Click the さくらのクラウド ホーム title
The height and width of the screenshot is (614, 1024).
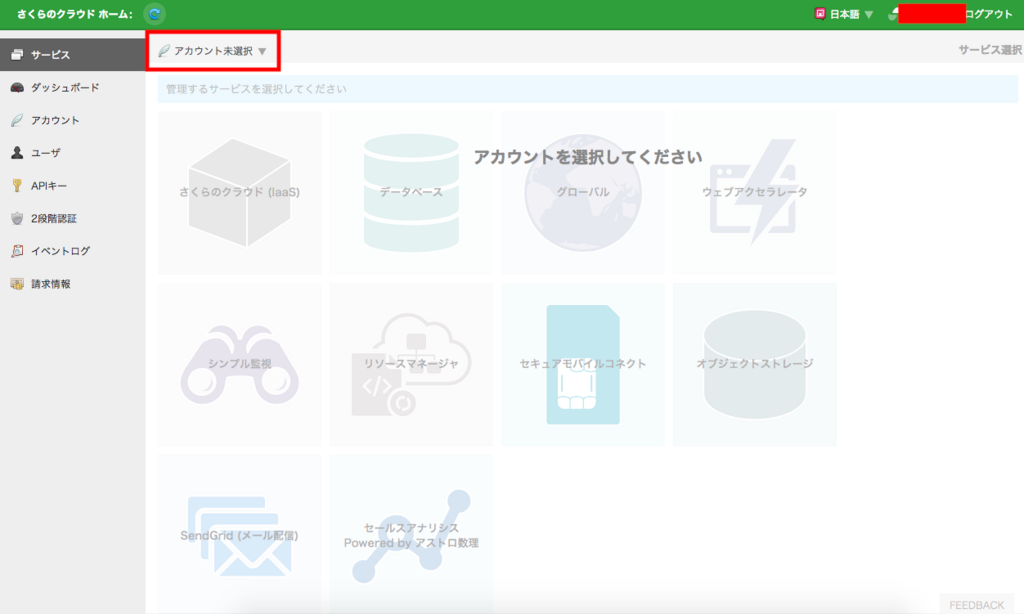[74, 14]
